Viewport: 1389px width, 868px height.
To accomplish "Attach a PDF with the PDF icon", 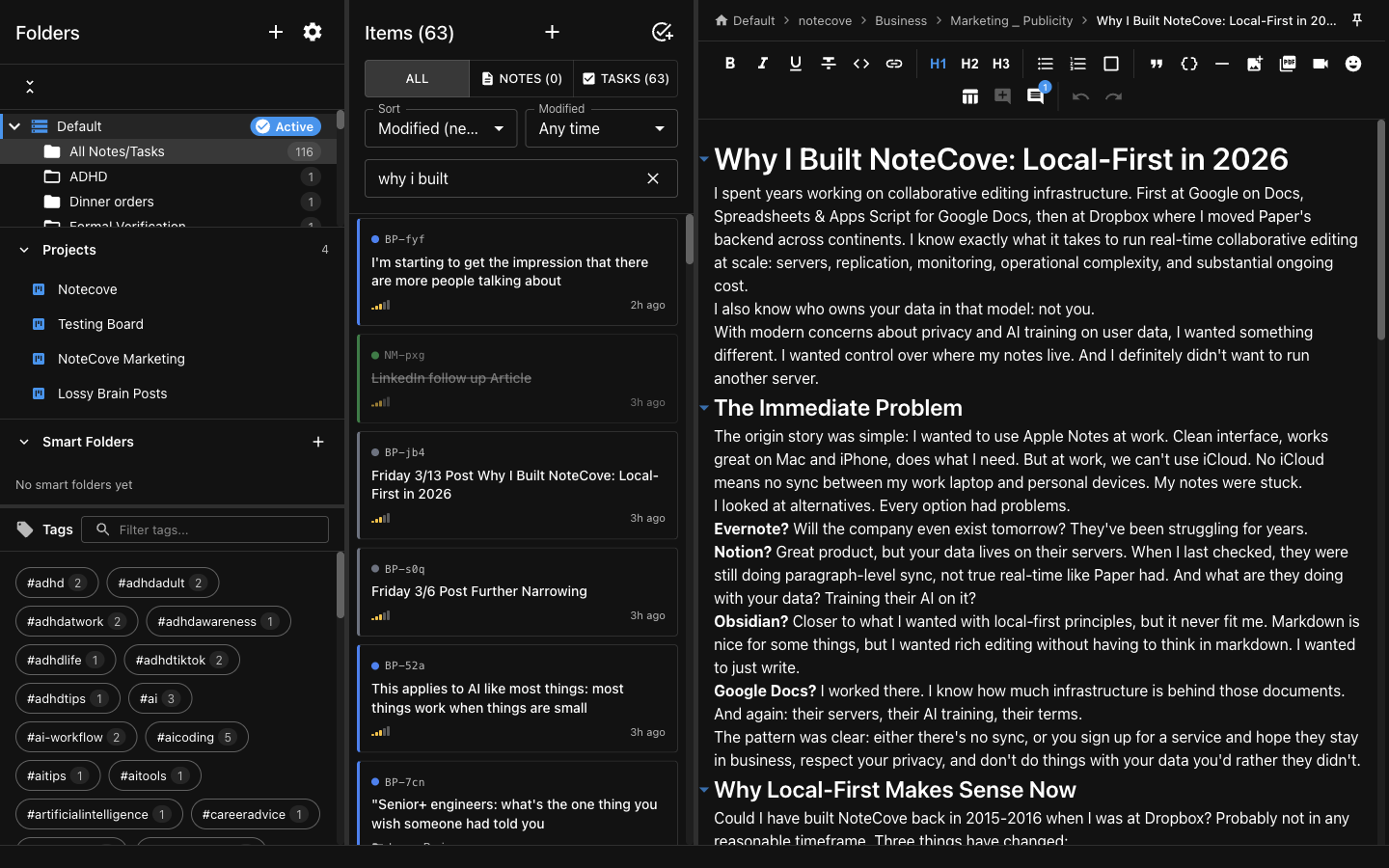I will (x=1288, y=64).
